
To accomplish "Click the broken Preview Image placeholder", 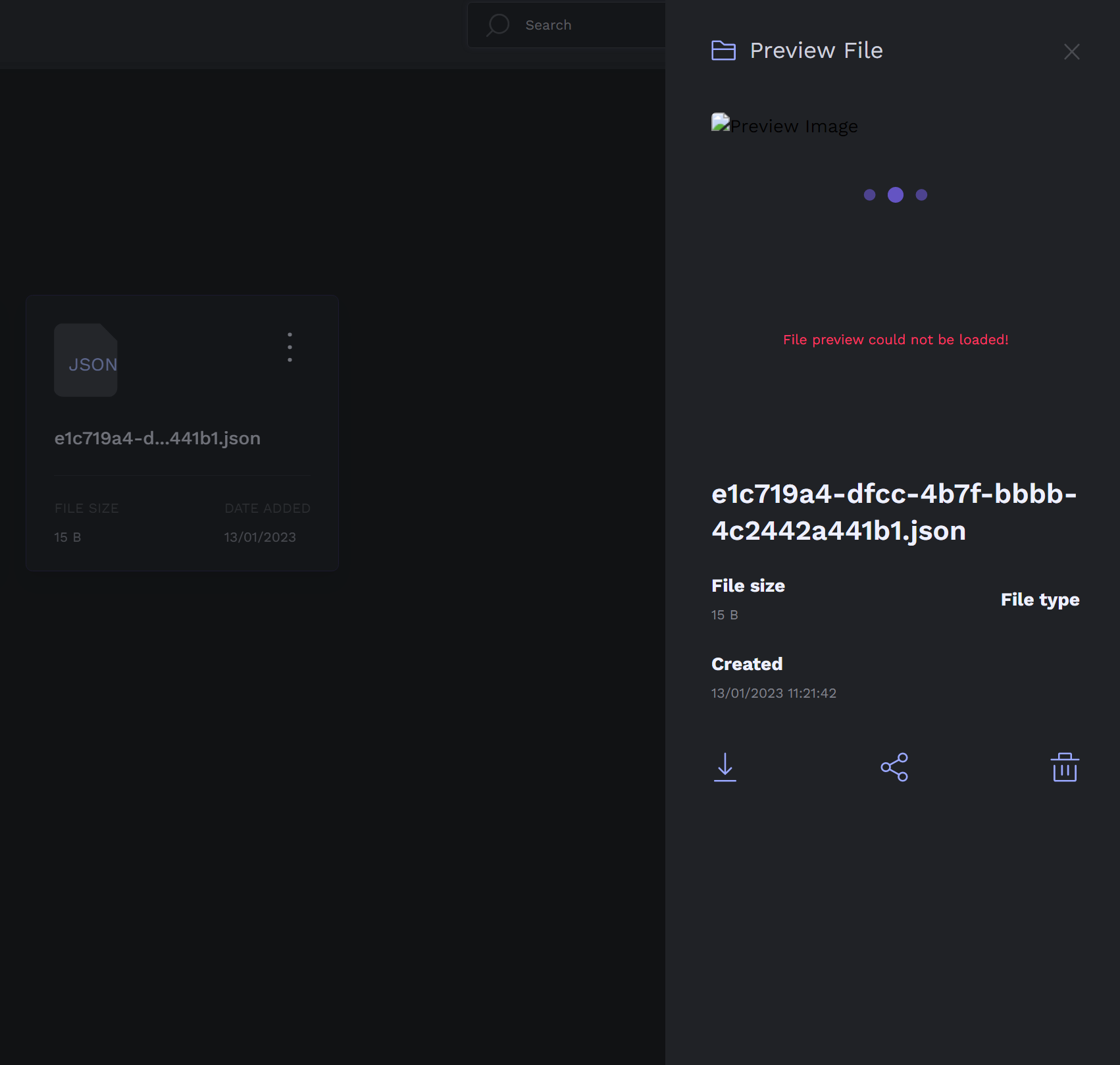I will pos(784,125).
